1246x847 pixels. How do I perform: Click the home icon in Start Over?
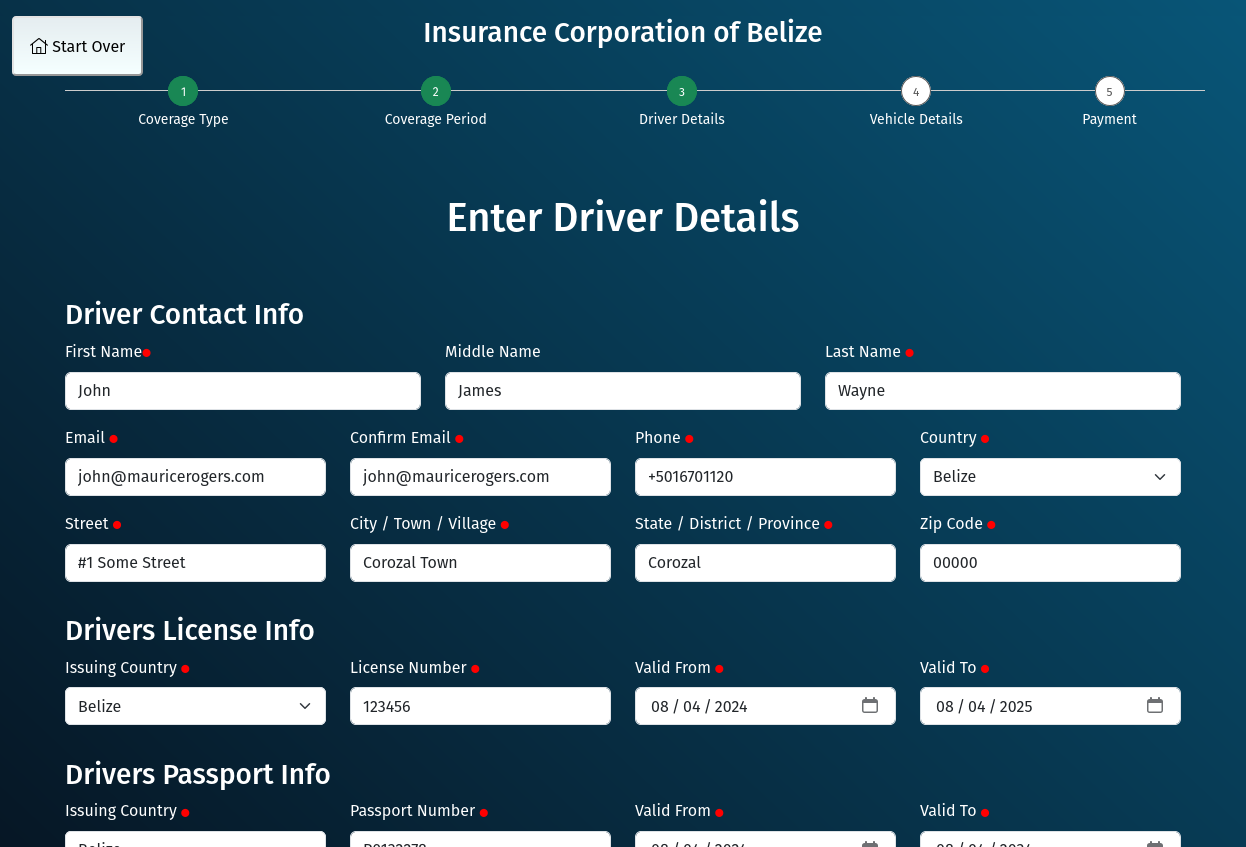[39, 46]
